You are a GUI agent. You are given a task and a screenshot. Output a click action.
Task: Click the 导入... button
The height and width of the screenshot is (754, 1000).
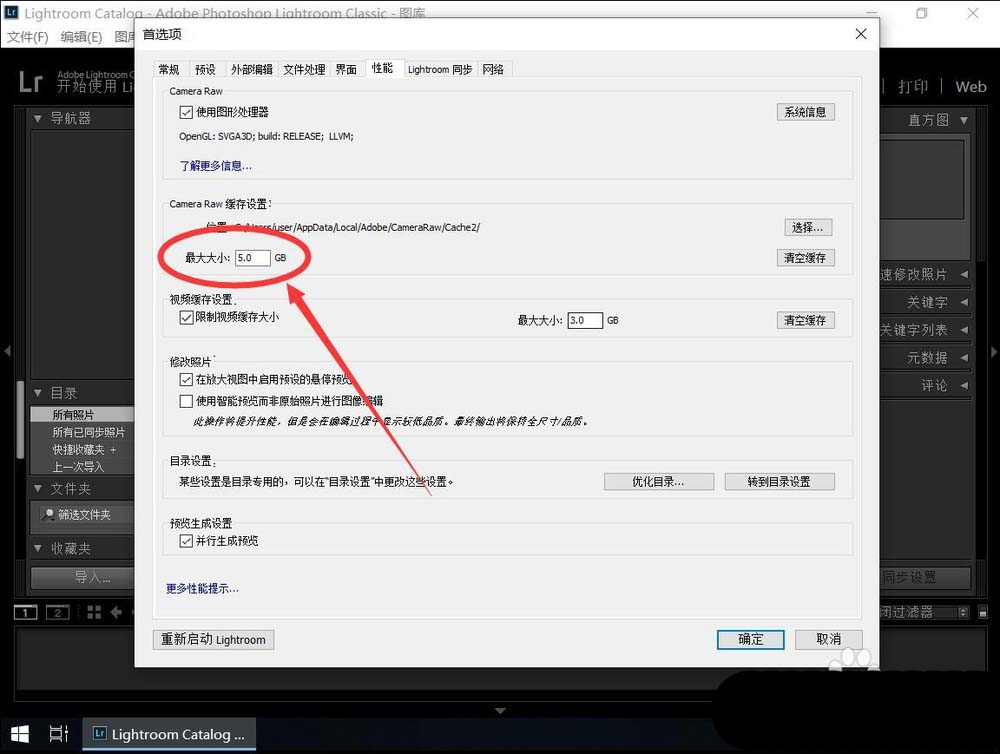tap(83, 578)
